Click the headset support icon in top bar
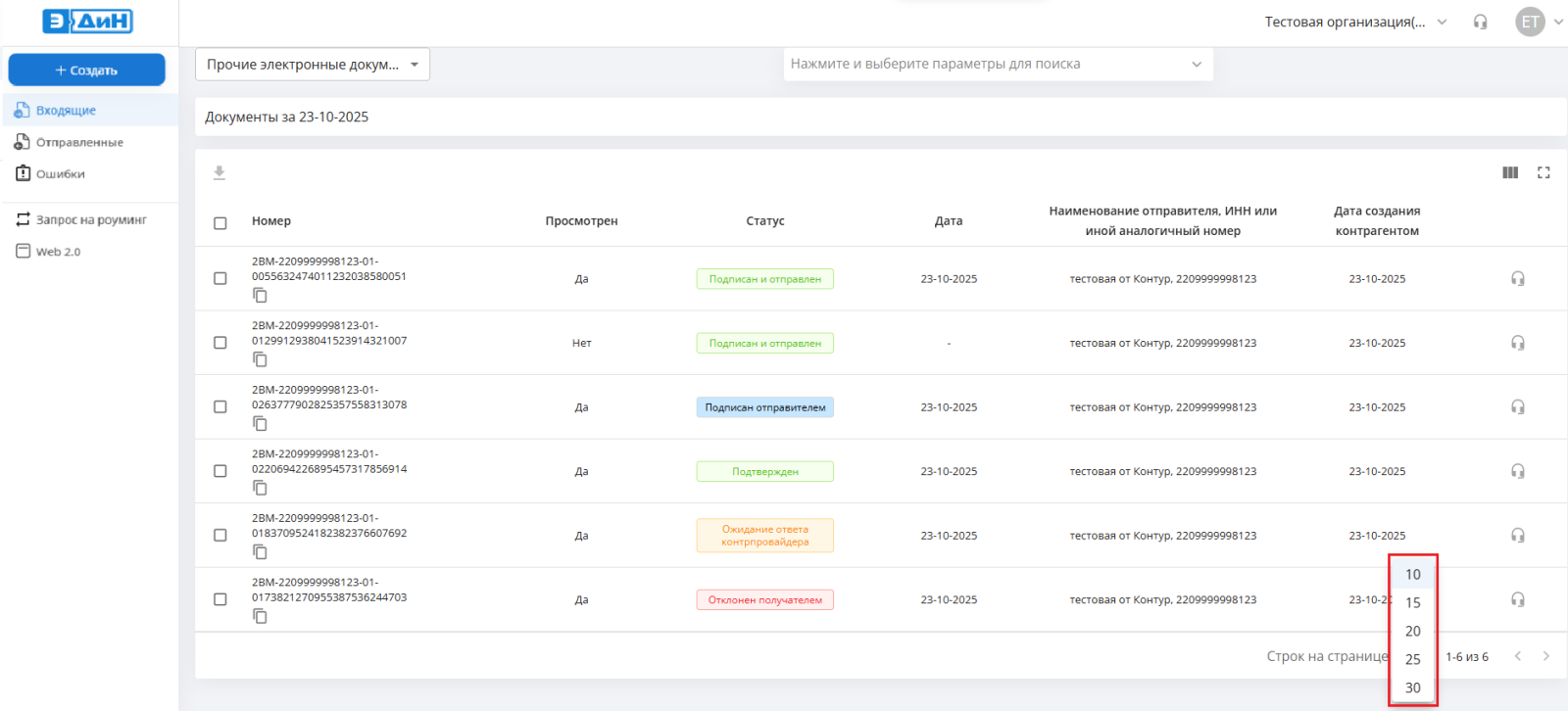This screenshot has height=711, width=1568. tap(1481, 23)
